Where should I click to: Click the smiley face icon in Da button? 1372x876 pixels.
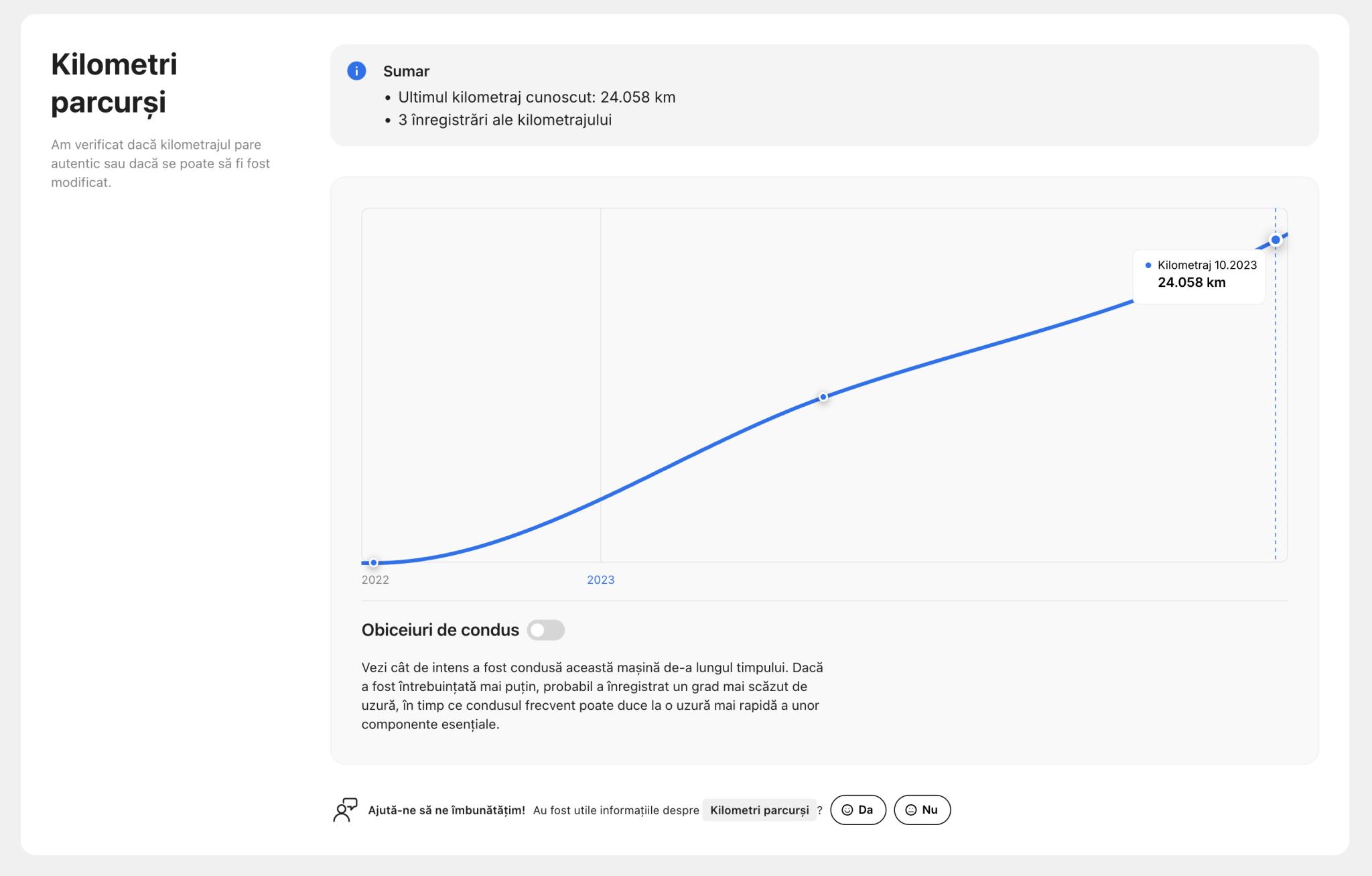[x=847, y=810]
